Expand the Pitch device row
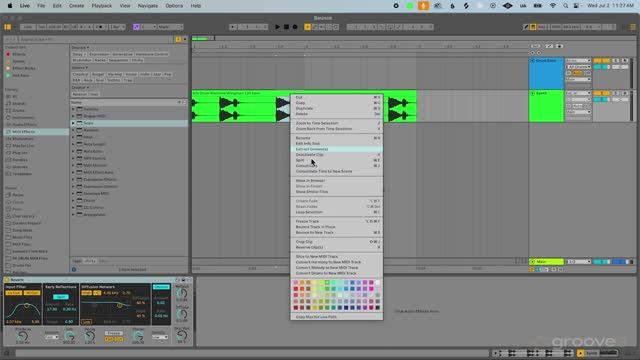Image resolution: width=640 pixels, height=360 pixels. (73, 137)
